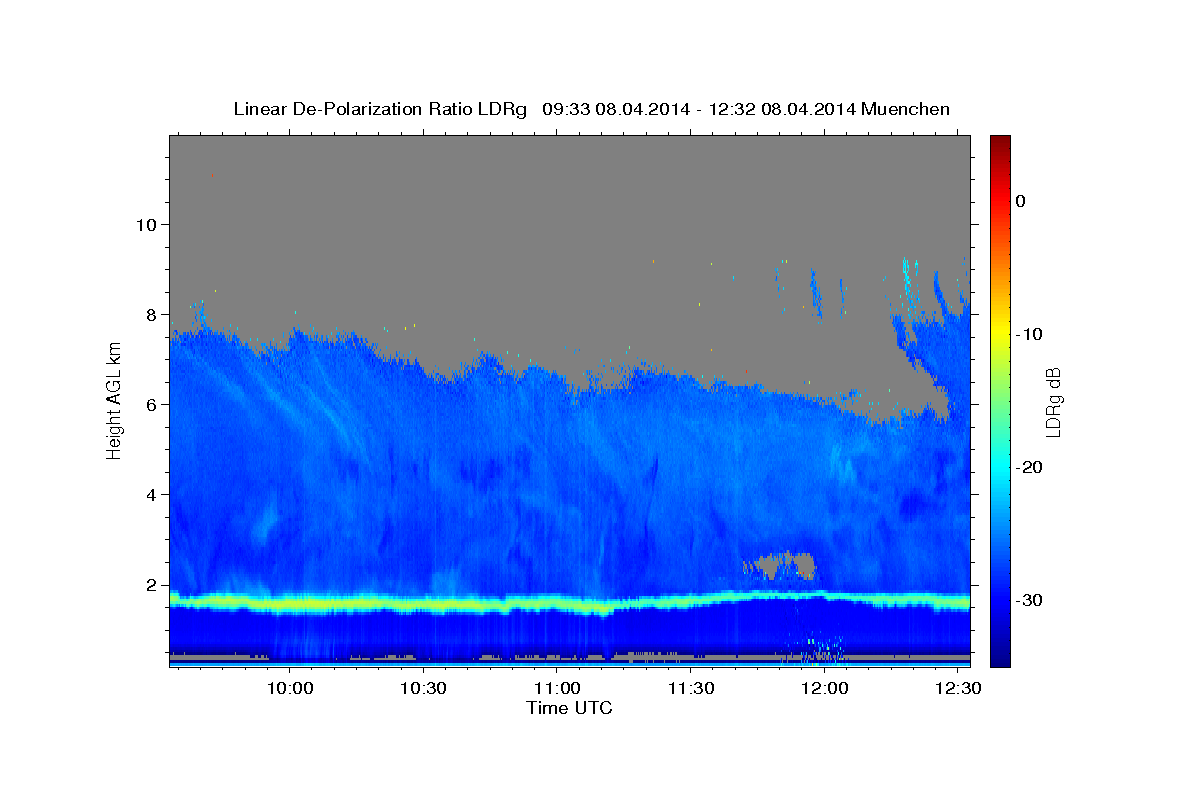
Task: Click the plot title 'Linear De-Polarization Ratio LDRg'
Action: pos(380,109)
